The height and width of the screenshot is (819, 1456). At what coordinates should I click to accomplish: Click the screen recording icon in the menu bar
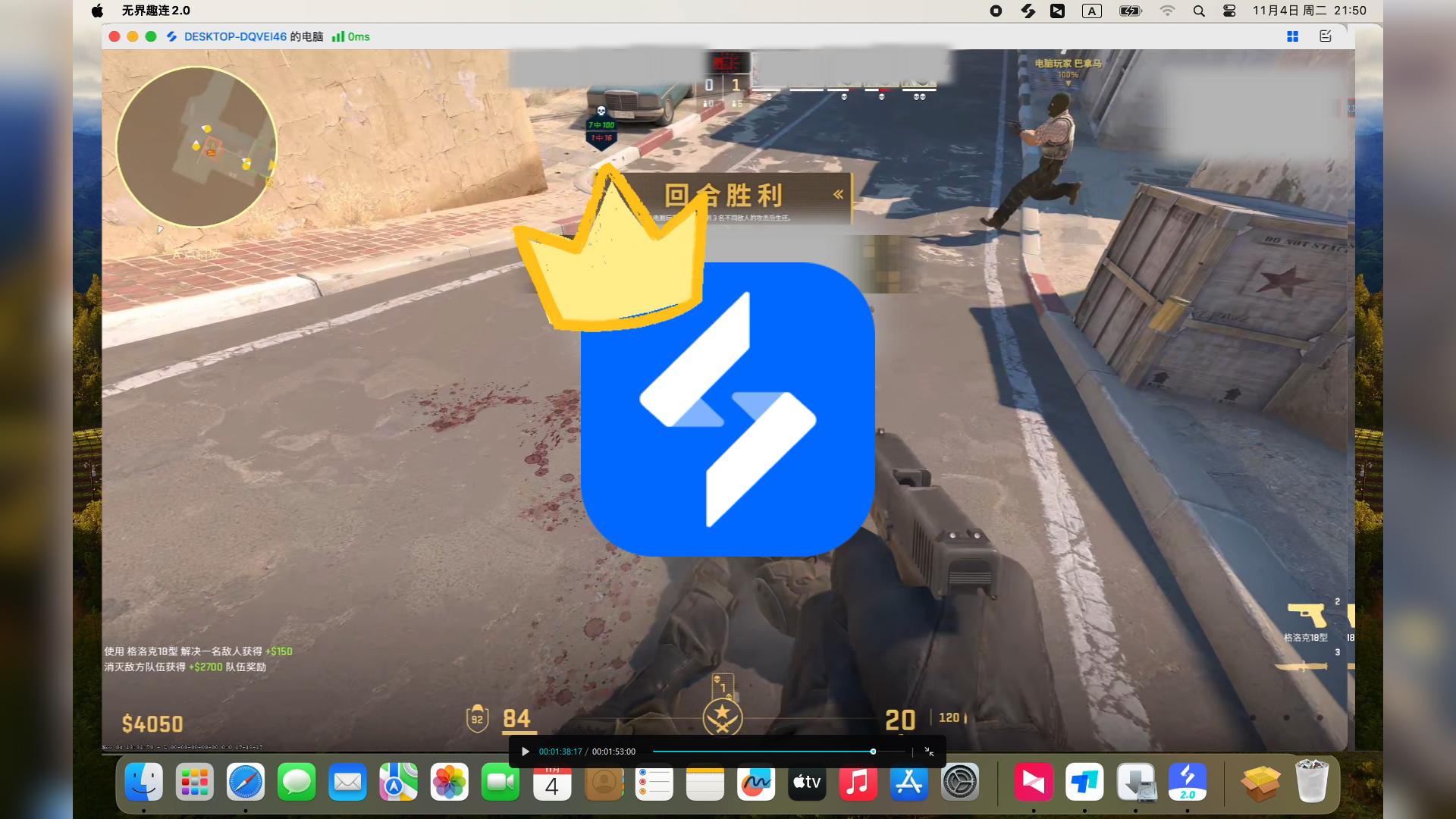click(x=996, y=11)
